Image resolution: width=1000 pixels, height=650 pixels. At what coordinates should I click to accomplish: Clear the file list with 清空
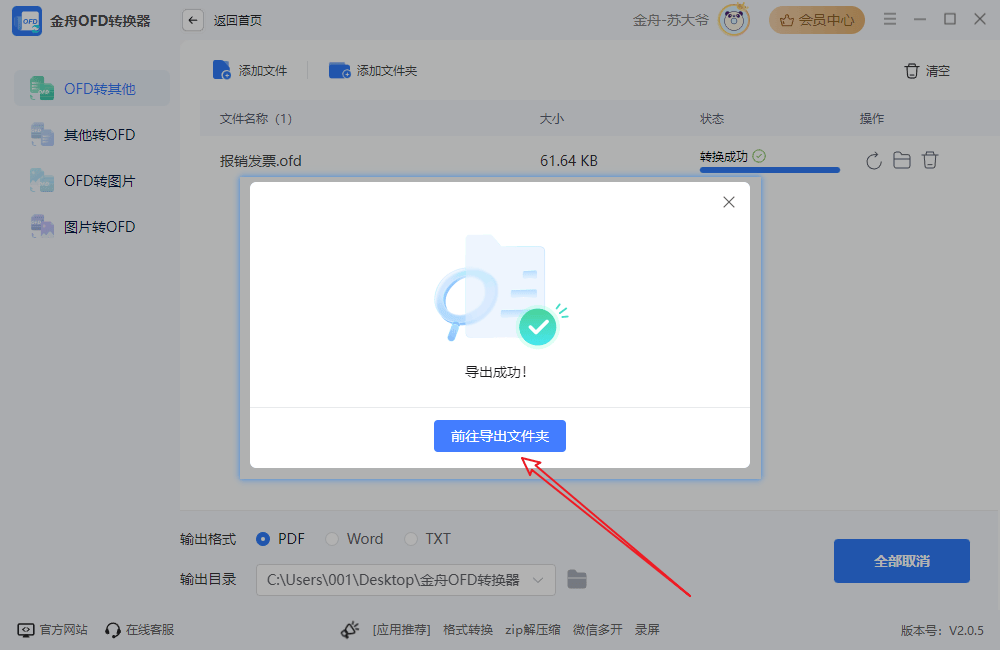[925, 71]
